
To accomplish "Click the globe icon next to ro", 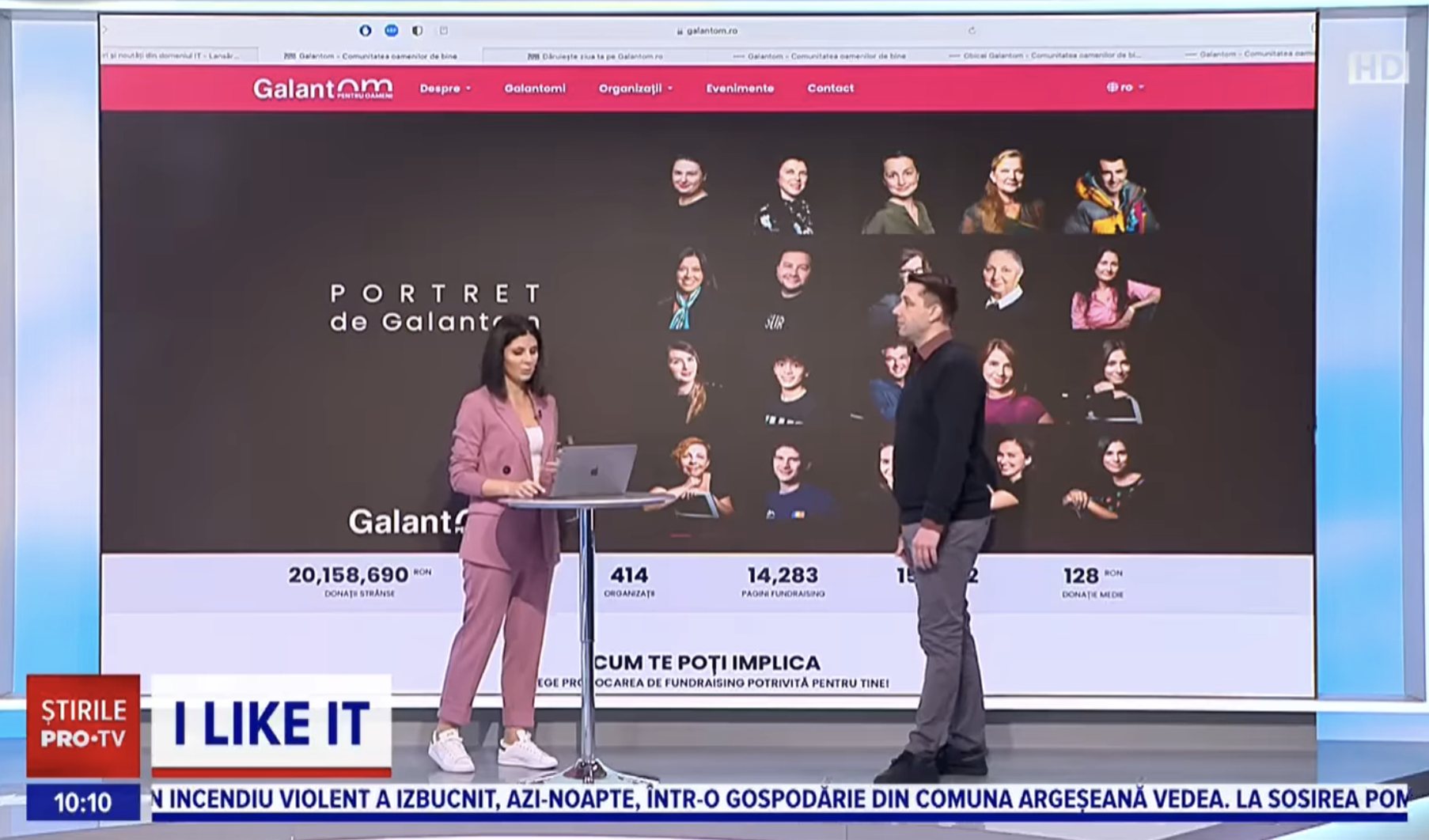I will 1112,87.
